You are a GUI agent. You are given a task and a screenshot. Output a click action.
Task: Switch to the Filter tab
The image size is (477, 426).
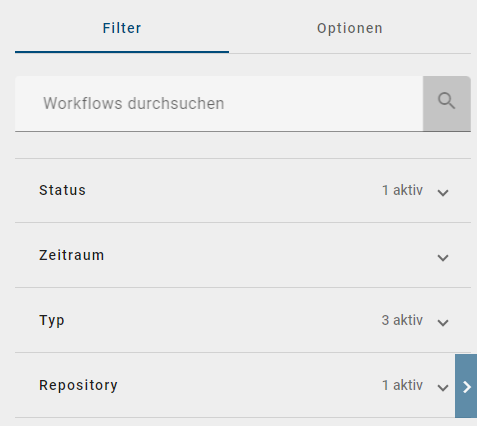pyautogui.click(x=122, y=28)
